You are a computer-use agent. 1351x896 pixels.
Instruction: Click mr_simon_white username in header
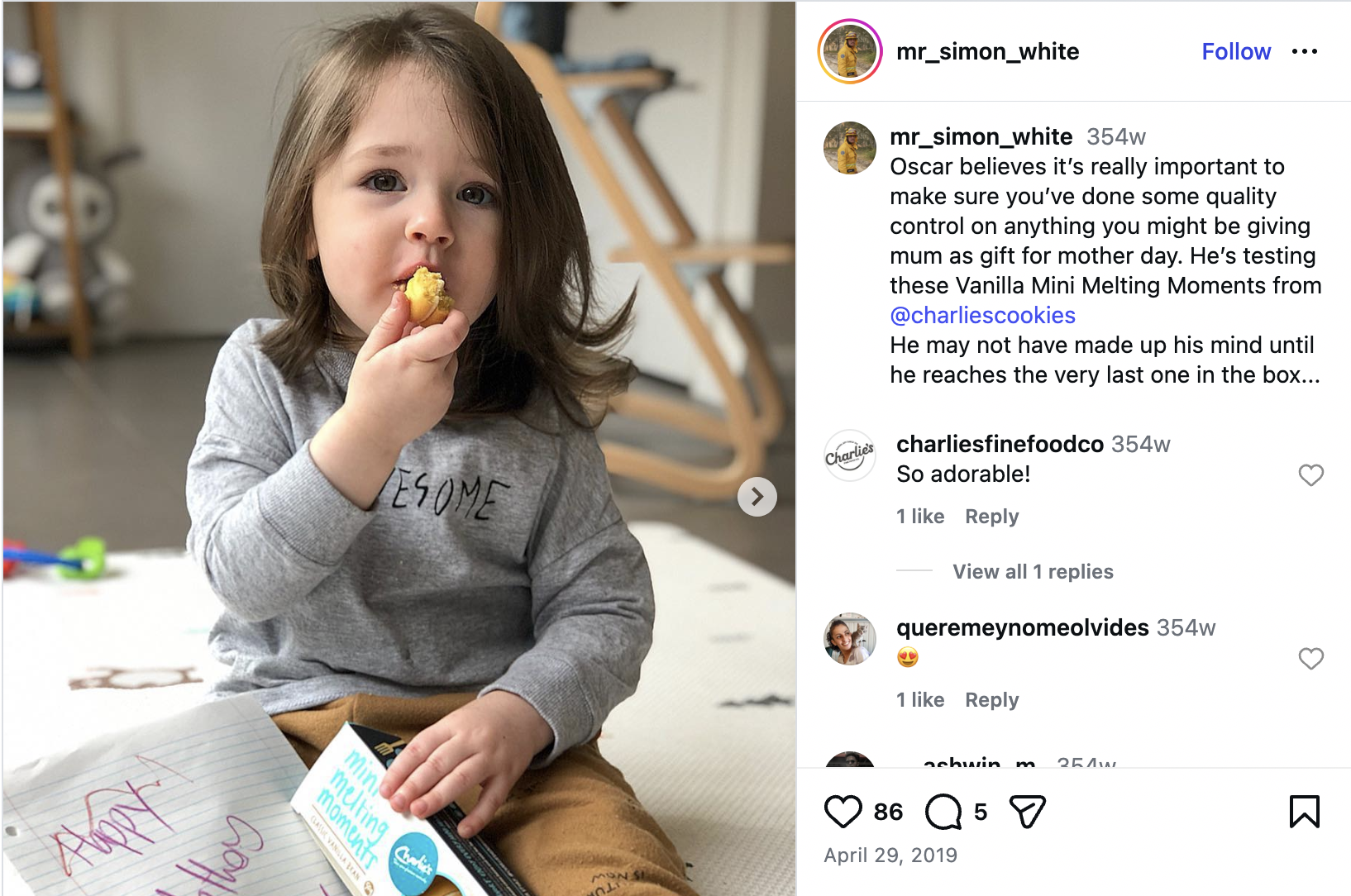987,51
